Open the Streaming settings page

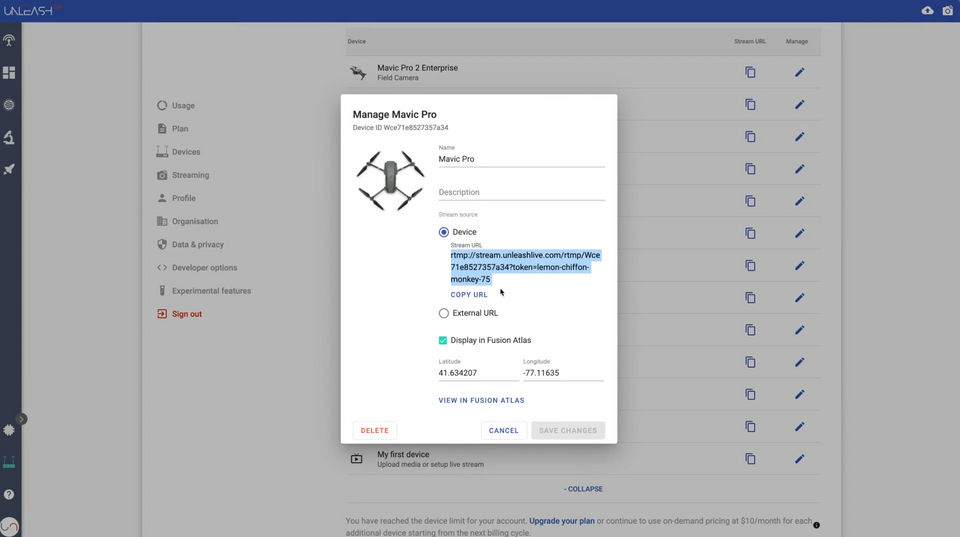coord(183,175)
